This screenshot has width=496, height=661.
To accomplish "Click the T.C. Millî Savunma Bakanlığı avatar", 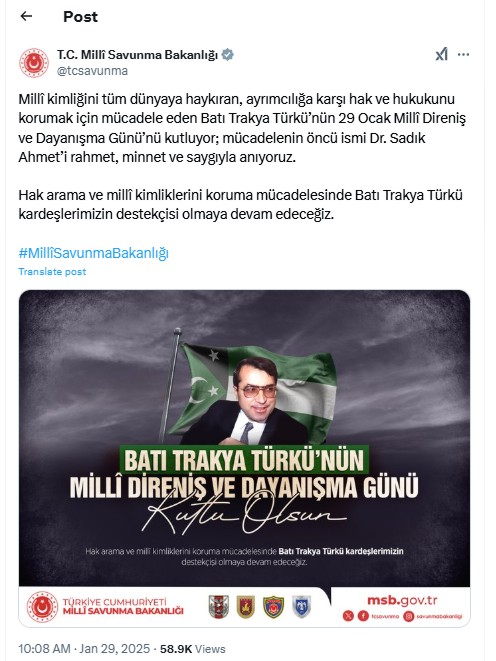I will click(x=34, y=62).
